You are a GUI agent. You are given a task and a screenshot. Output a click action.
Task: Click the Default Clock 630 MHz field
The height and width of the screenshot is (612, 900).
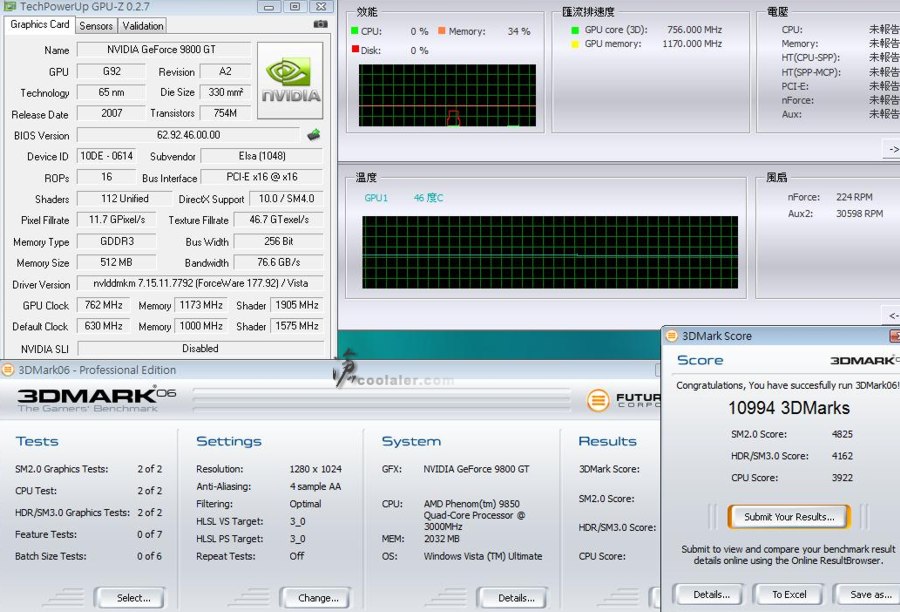tap(104, 326)
